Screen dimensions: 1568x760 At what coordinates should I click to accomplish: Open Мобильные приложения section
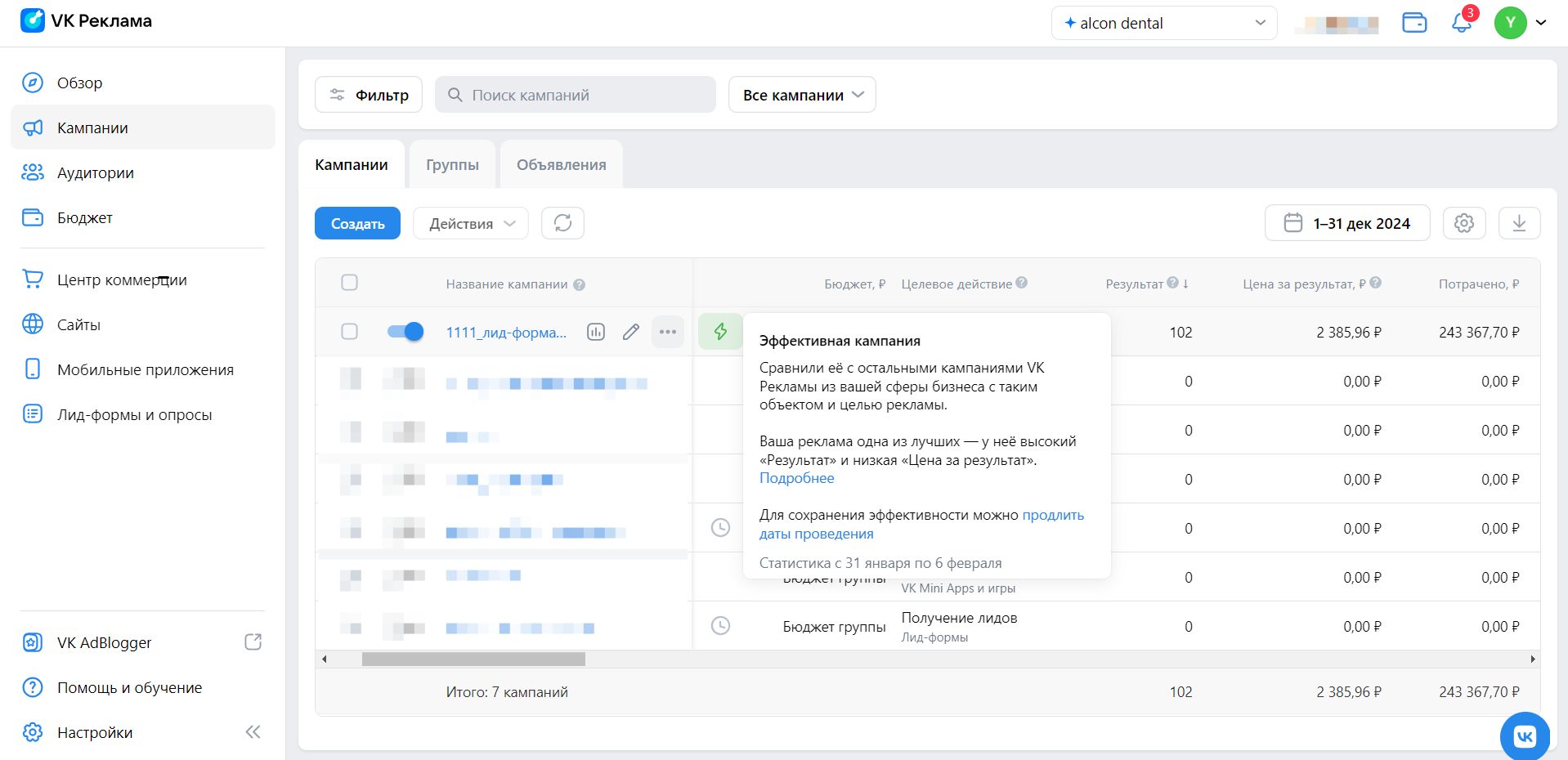(143, 369)
